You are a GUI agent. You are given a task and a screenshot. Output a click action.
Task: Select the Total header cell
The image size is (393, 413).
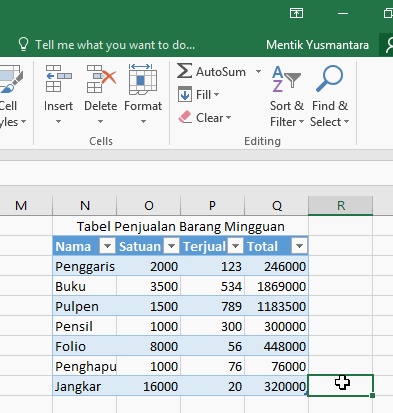pyautogui.click(x=276, y=246)
